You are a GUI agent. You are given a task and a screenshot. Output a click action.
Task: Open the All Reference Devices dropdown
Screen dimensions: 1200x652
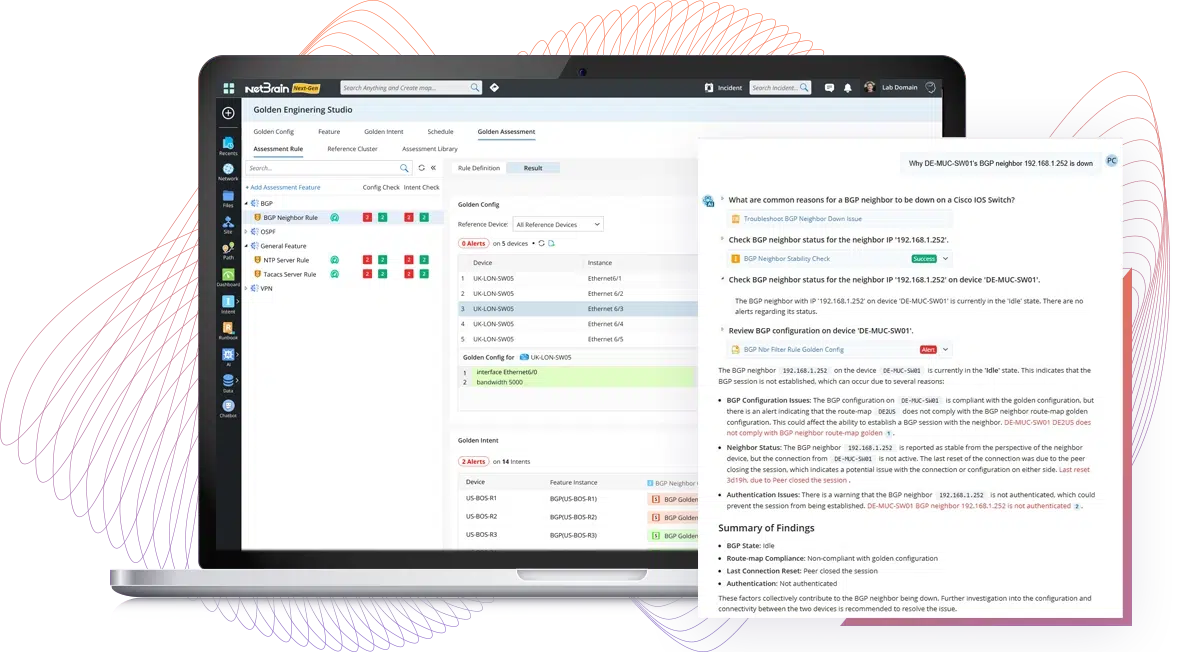coord(558,224)
